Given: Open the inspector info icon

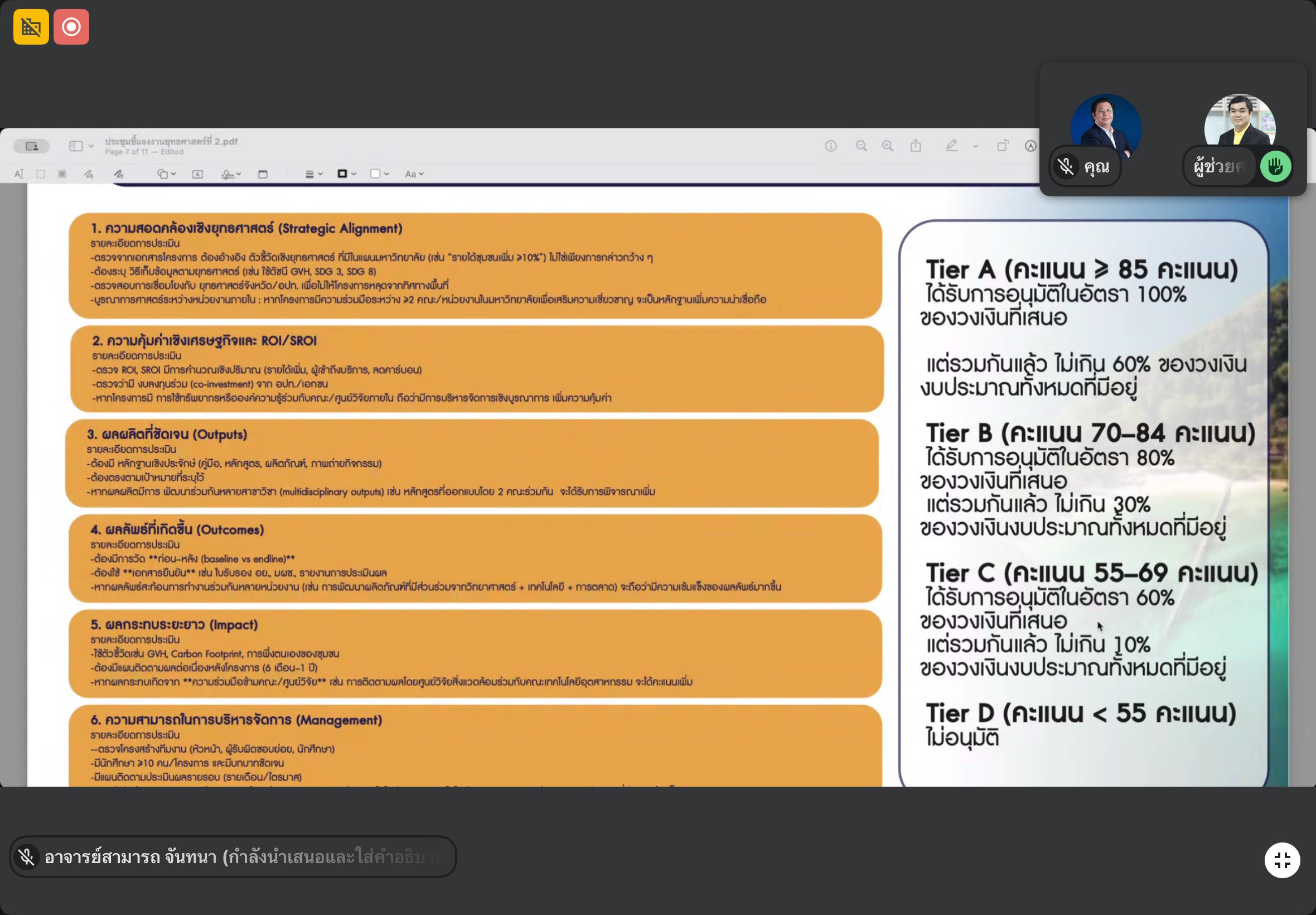Looking at the screenshot, I should click(x=831, y=146).
